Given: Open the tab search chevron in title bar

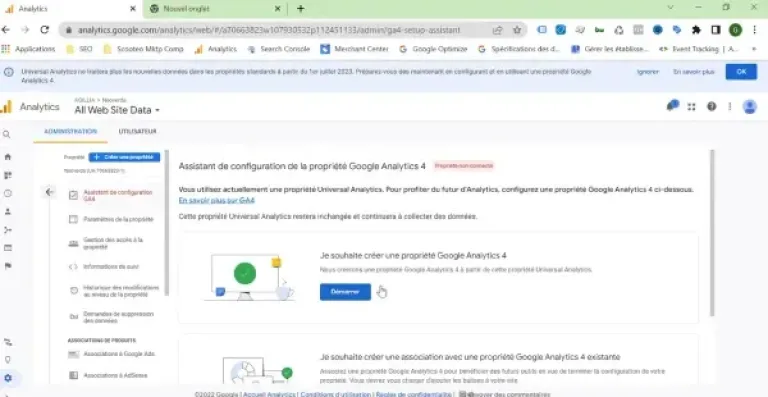Looking at the screenshot, I should 671,7.
